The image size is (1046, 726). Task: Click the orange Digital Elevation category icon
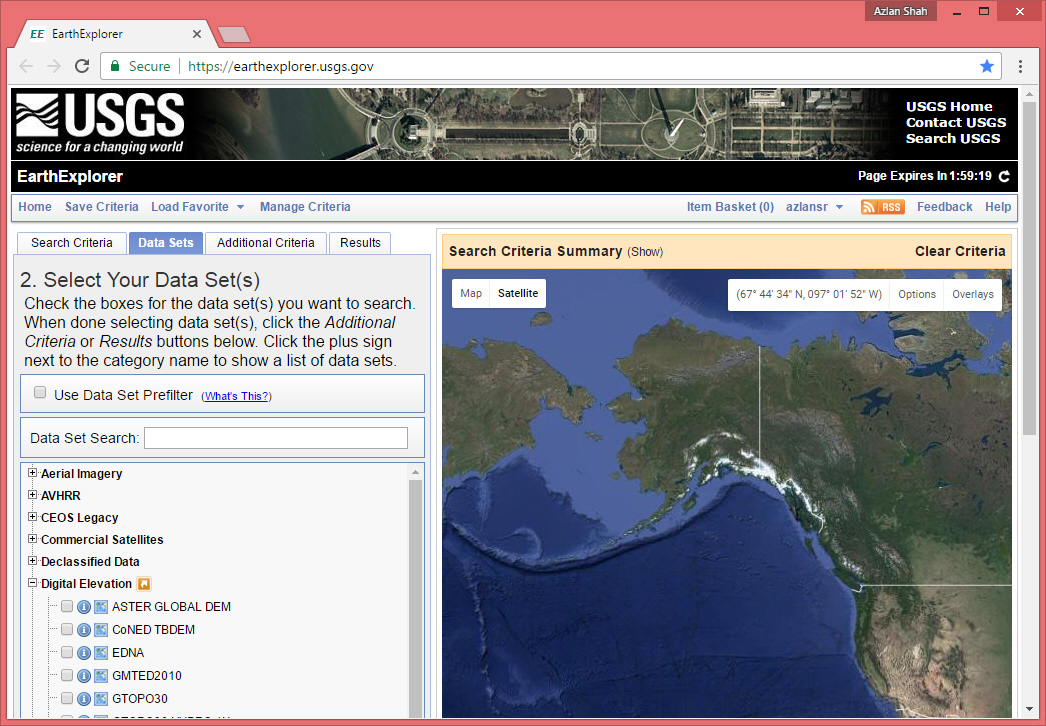click(x=144, y=584)
